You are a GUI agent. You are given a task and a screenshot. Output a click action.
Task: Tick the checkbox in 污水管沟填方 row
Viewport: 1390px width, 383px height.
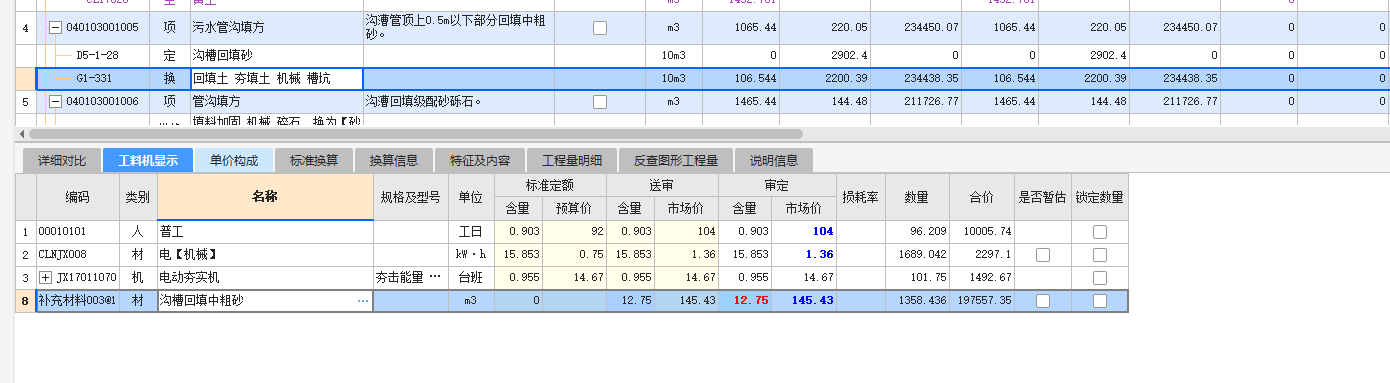[599, 28]
